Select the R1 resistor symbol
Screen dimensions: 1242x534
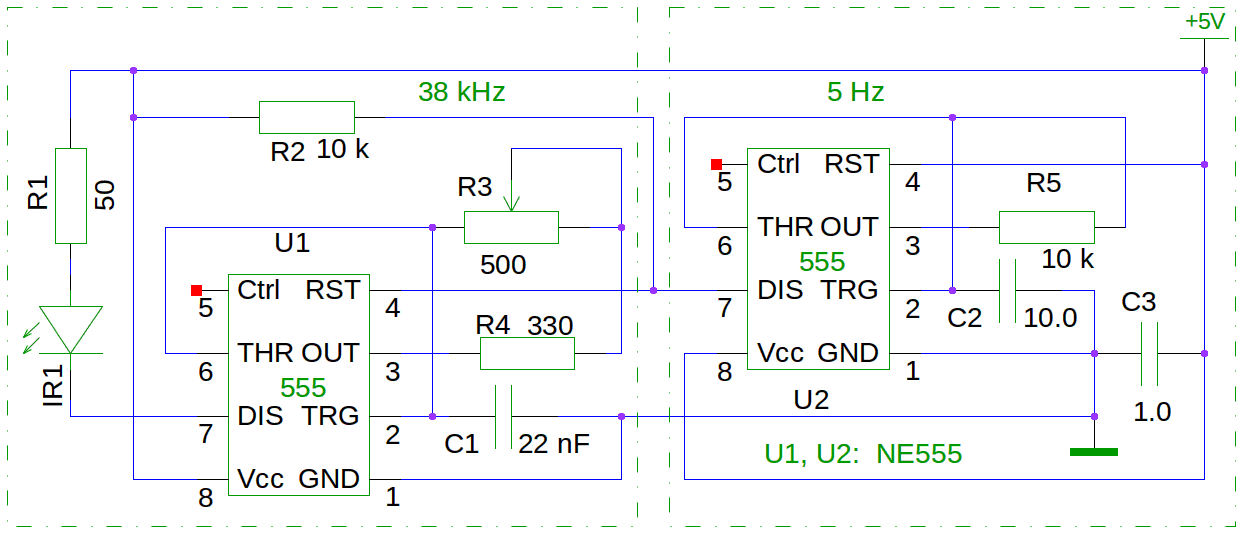71,196
